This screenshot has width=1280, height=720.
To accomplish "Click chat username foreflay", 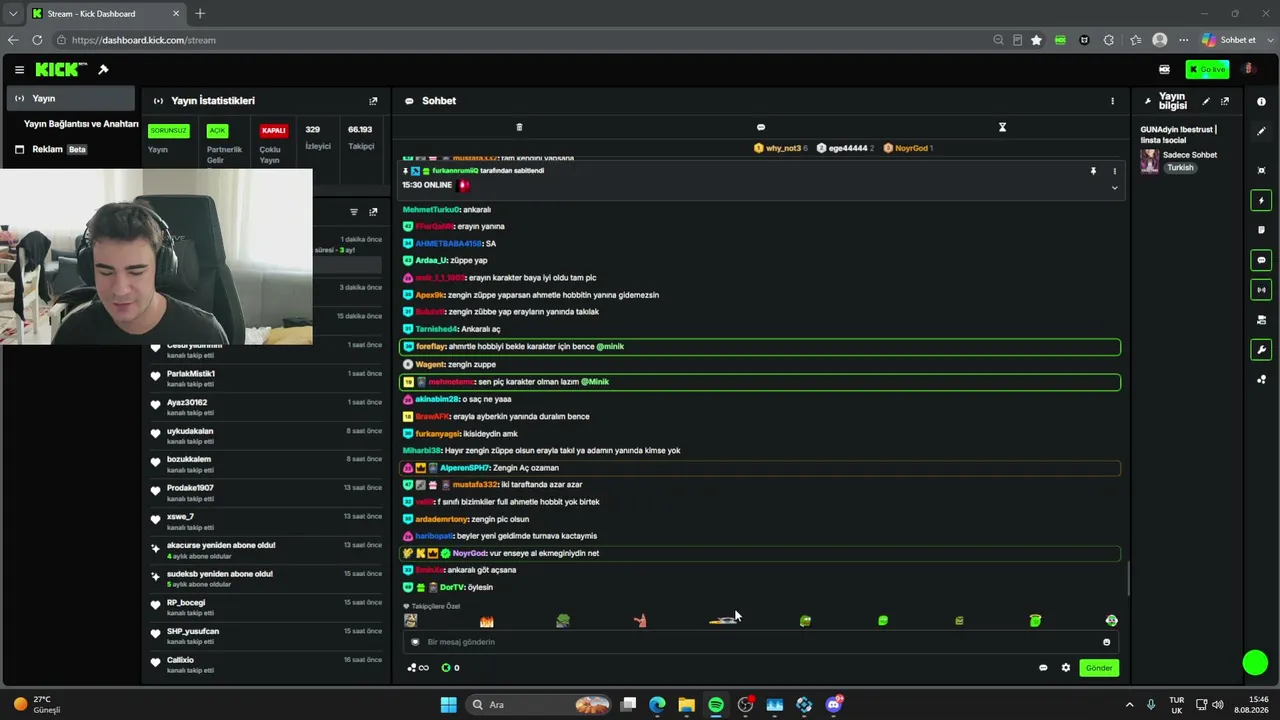I will 430,347.
